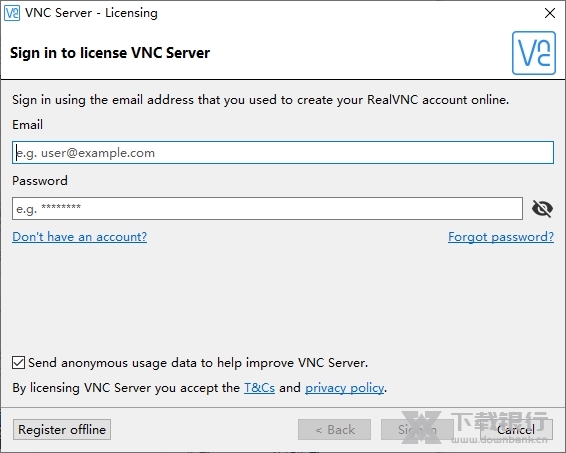View the privacy policy link
566x453 pixels.
click(344, 388)
